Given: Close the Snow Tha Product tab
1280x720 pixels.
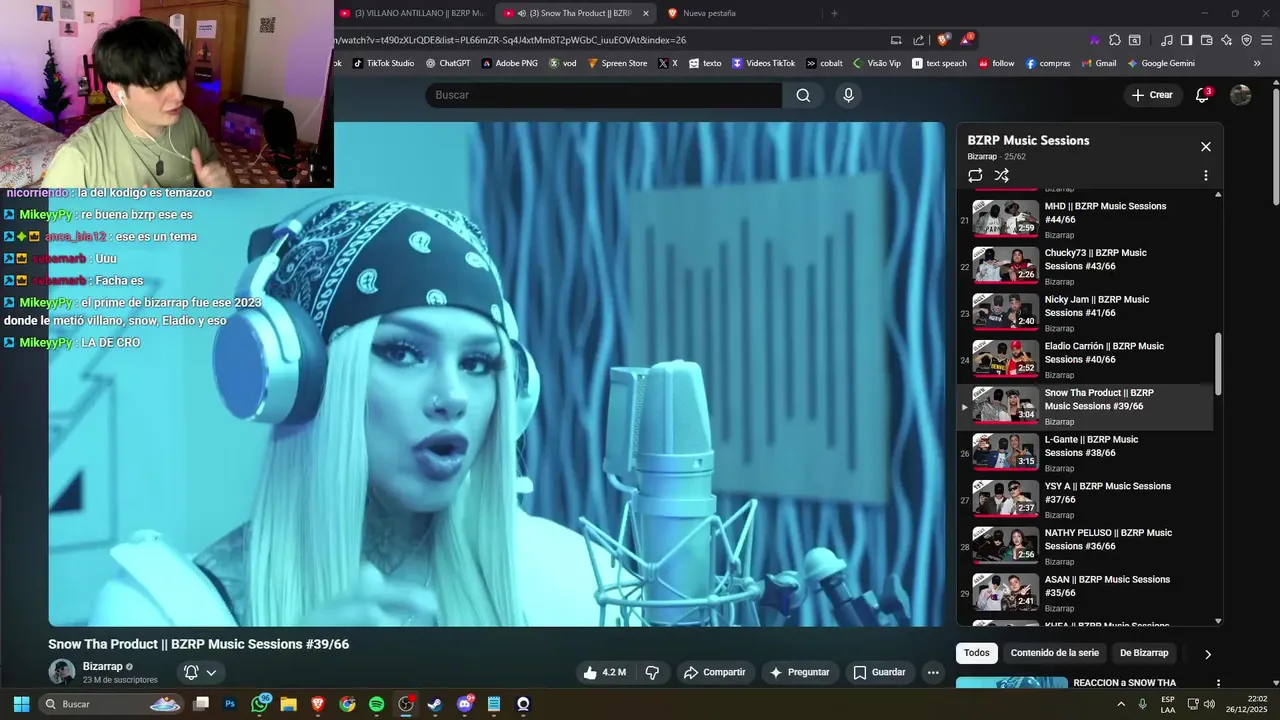Looking at the screenshot, I should [x=646, y=13].
